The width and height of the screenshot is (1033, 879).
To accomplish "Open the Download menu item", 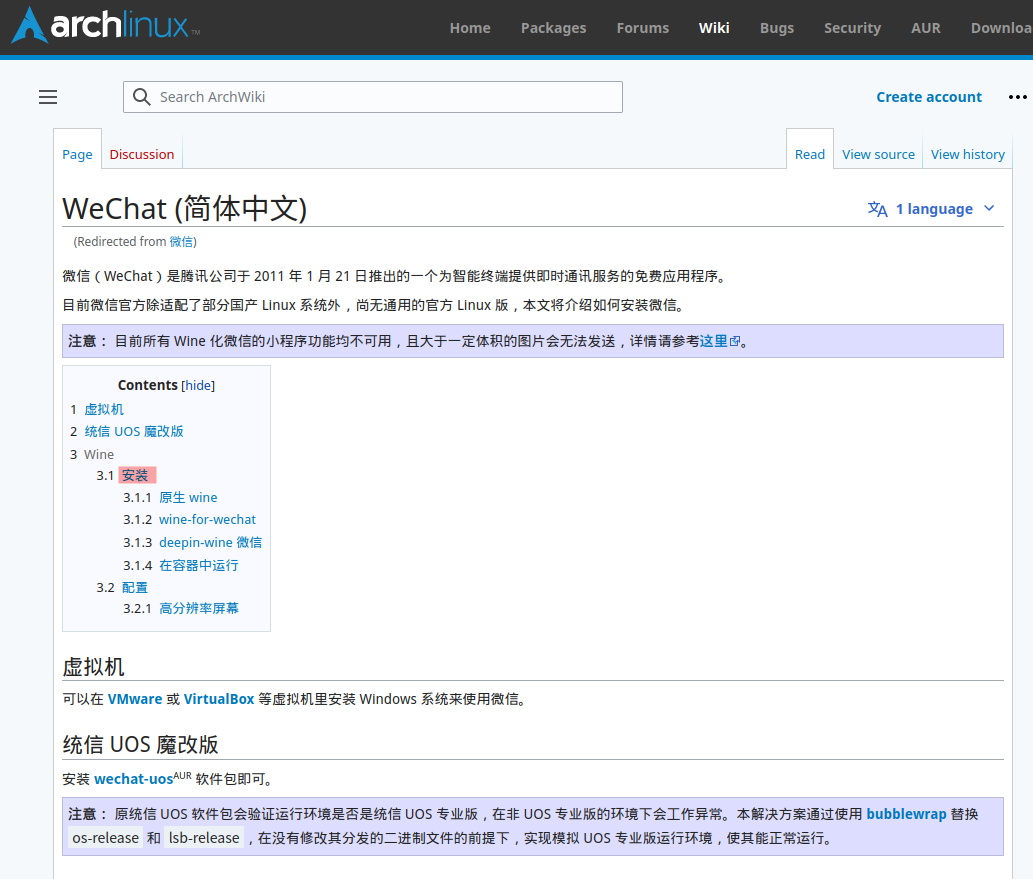I will pos(1003,28).
